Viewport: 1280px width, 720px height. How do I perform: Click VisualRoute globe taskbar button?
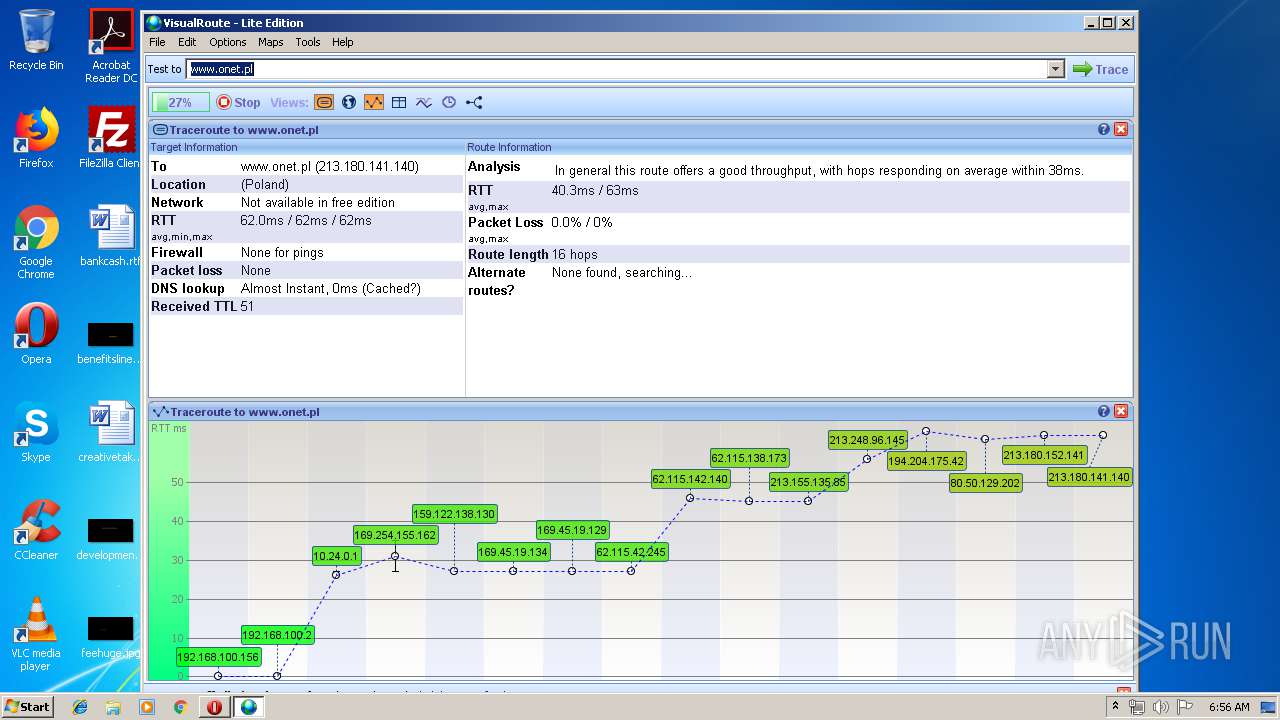tap(248, 707)
